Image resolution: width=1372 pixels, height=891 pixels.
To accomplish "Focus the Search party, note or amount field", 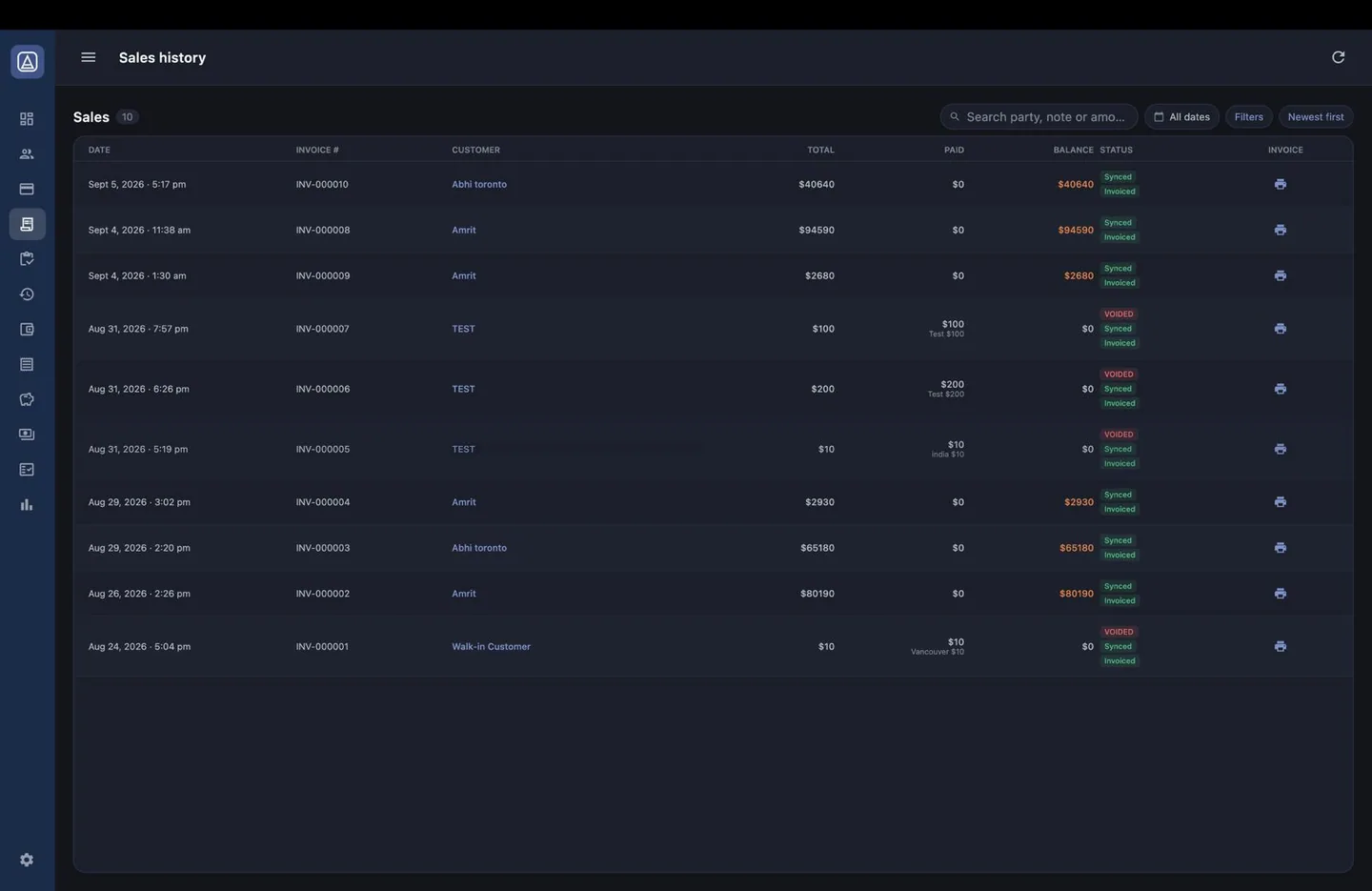I will (x=1039, y=117).
